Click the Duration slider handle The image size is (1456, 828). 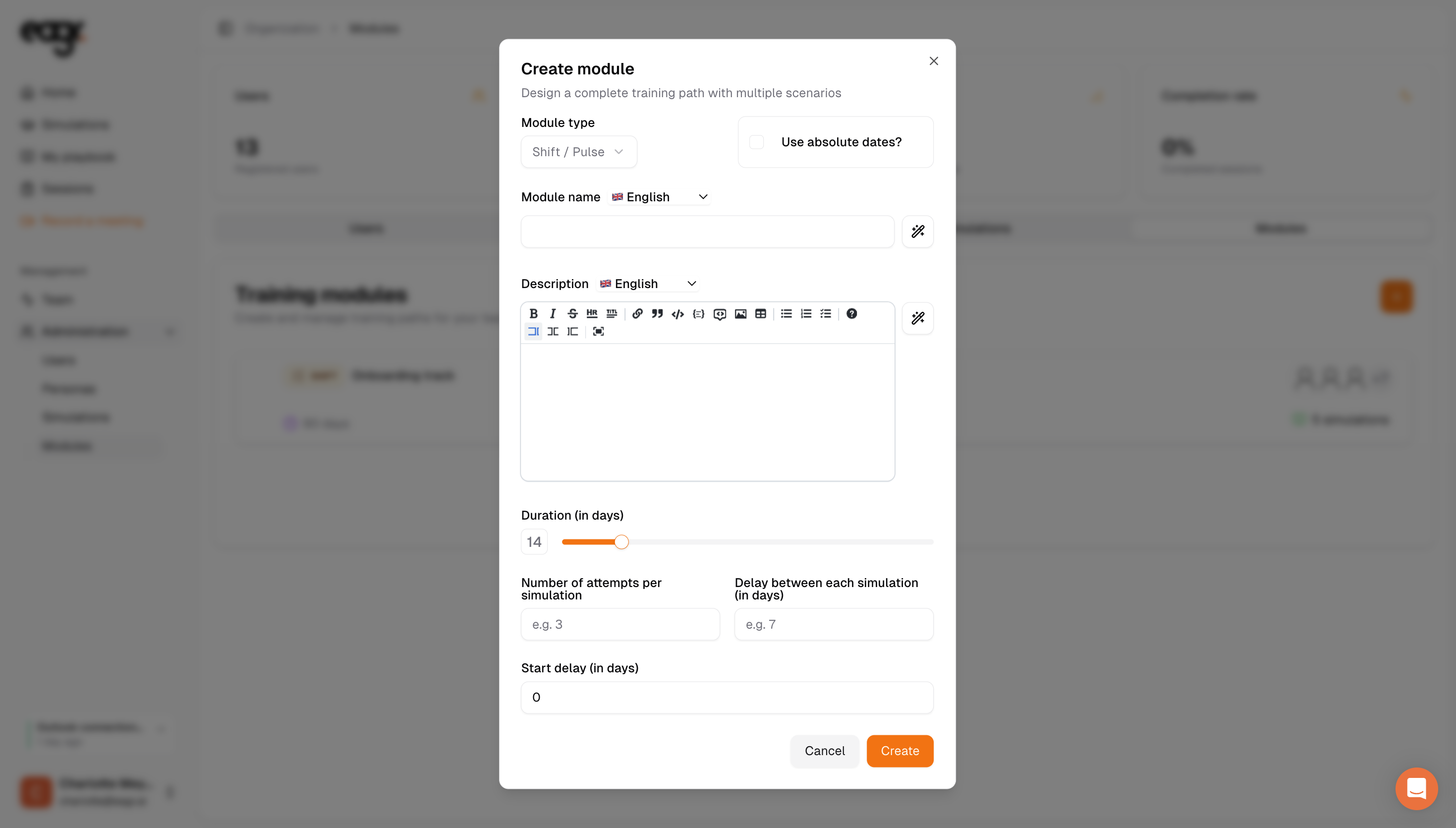(x=622, y=542)
